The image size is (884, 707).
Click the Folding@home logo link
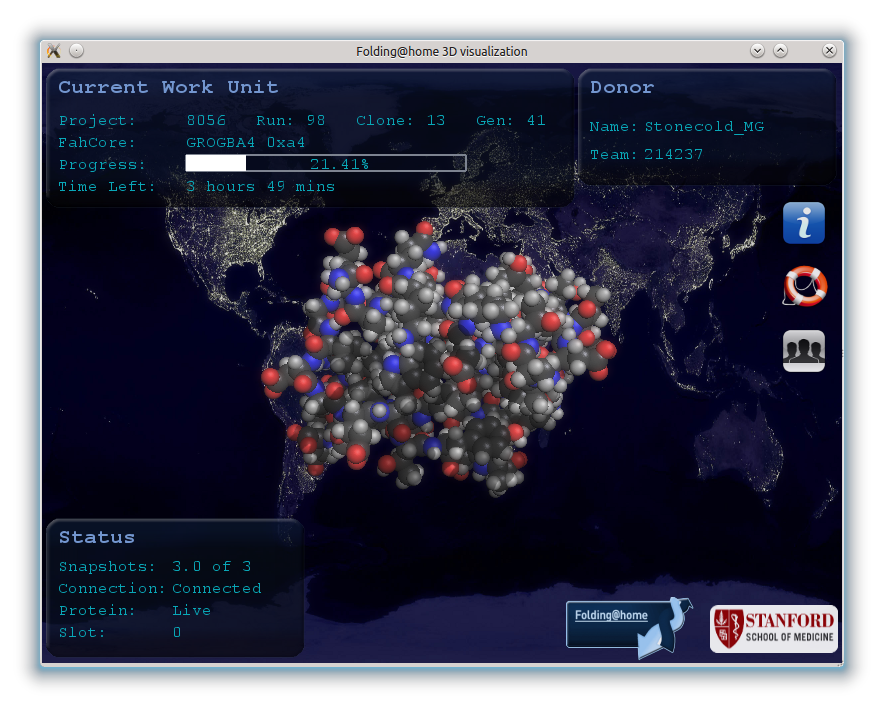(629, 627)
